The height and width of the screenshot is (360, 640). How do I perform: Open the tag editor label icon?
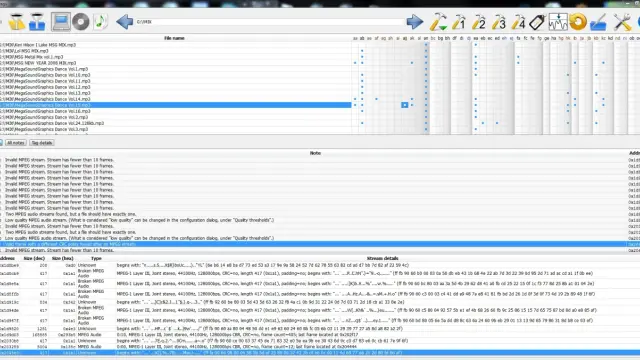(x=538, y=22)
